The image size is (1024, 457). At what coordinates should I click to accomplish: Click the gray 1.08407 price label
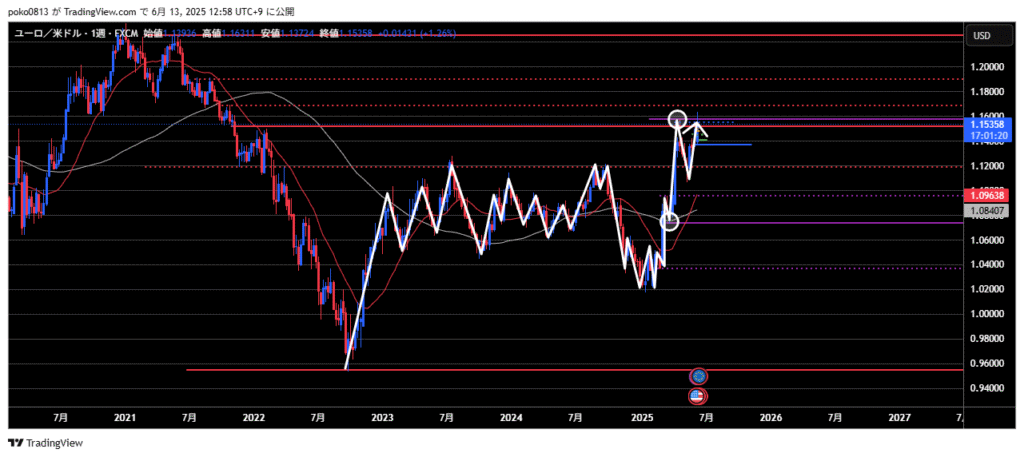click(x=986, y=210)
